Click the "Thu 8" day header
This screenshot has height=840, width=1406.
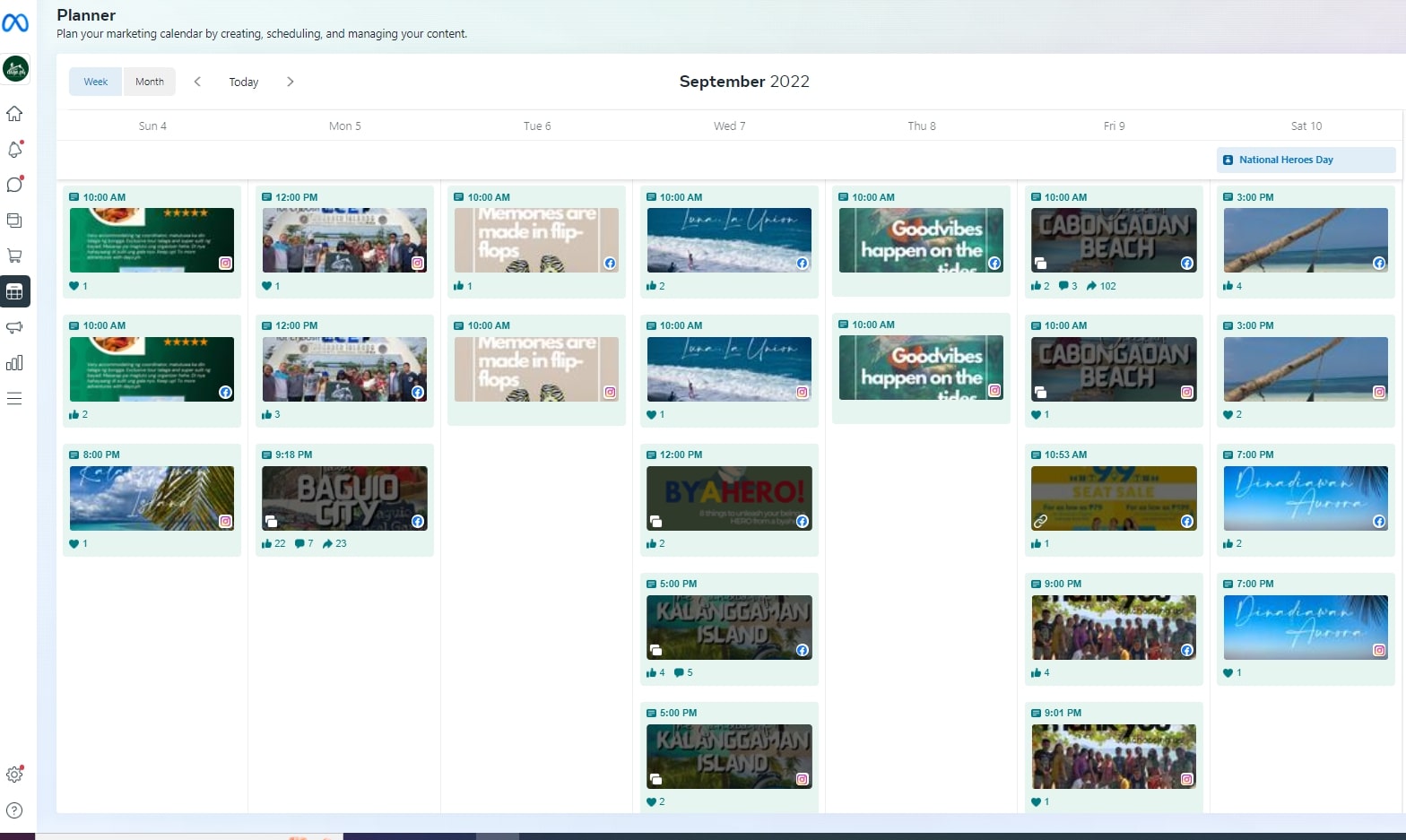[x=922, y=126]
